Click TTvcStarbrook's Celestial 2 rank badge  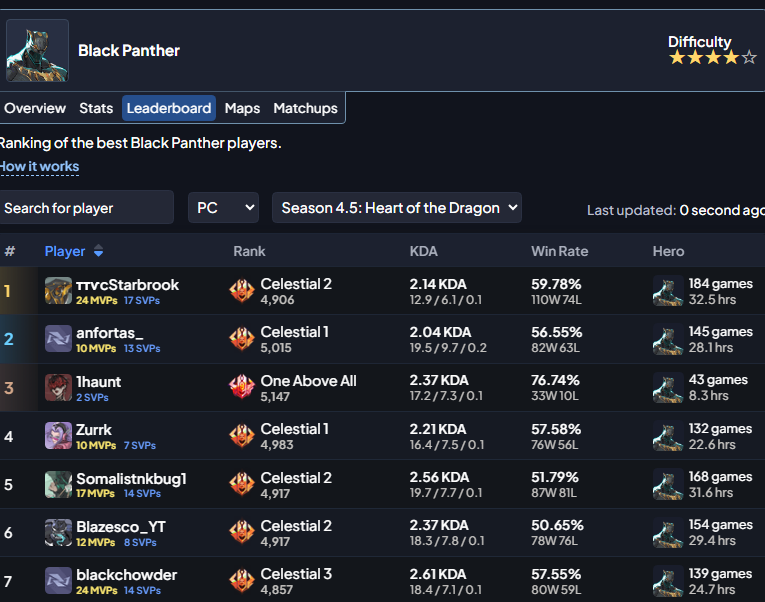pos(242,291)
